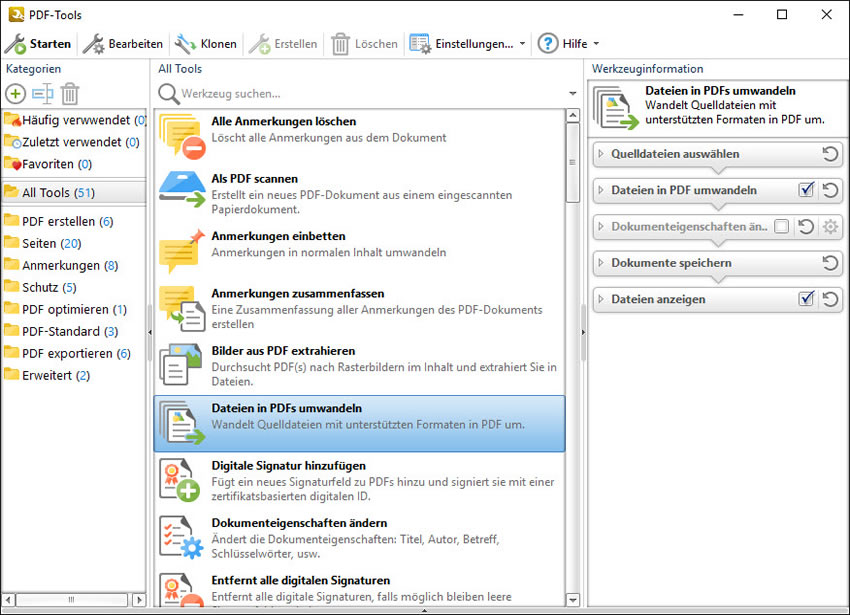Click the Dateien in PDFs umwandeln list icon
Screen dimensions: 850x615
pyautogui.click(x=182, y=422)
